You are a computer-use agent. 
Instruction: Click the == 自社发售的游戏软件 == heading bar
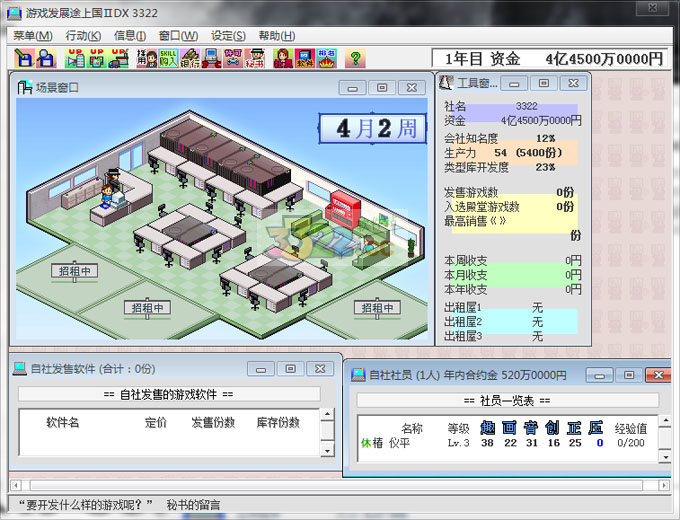[169, 394]
